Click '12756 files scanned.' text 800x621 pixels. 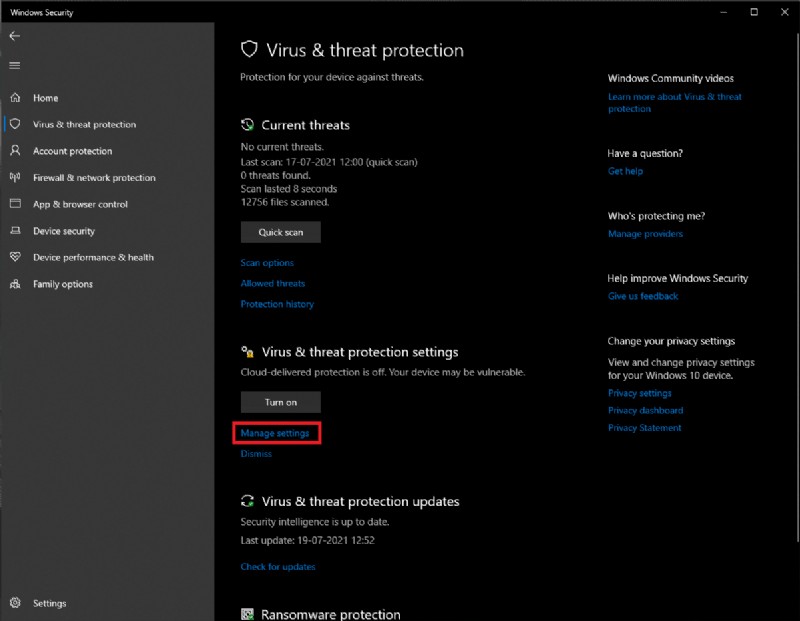(285, 202)
